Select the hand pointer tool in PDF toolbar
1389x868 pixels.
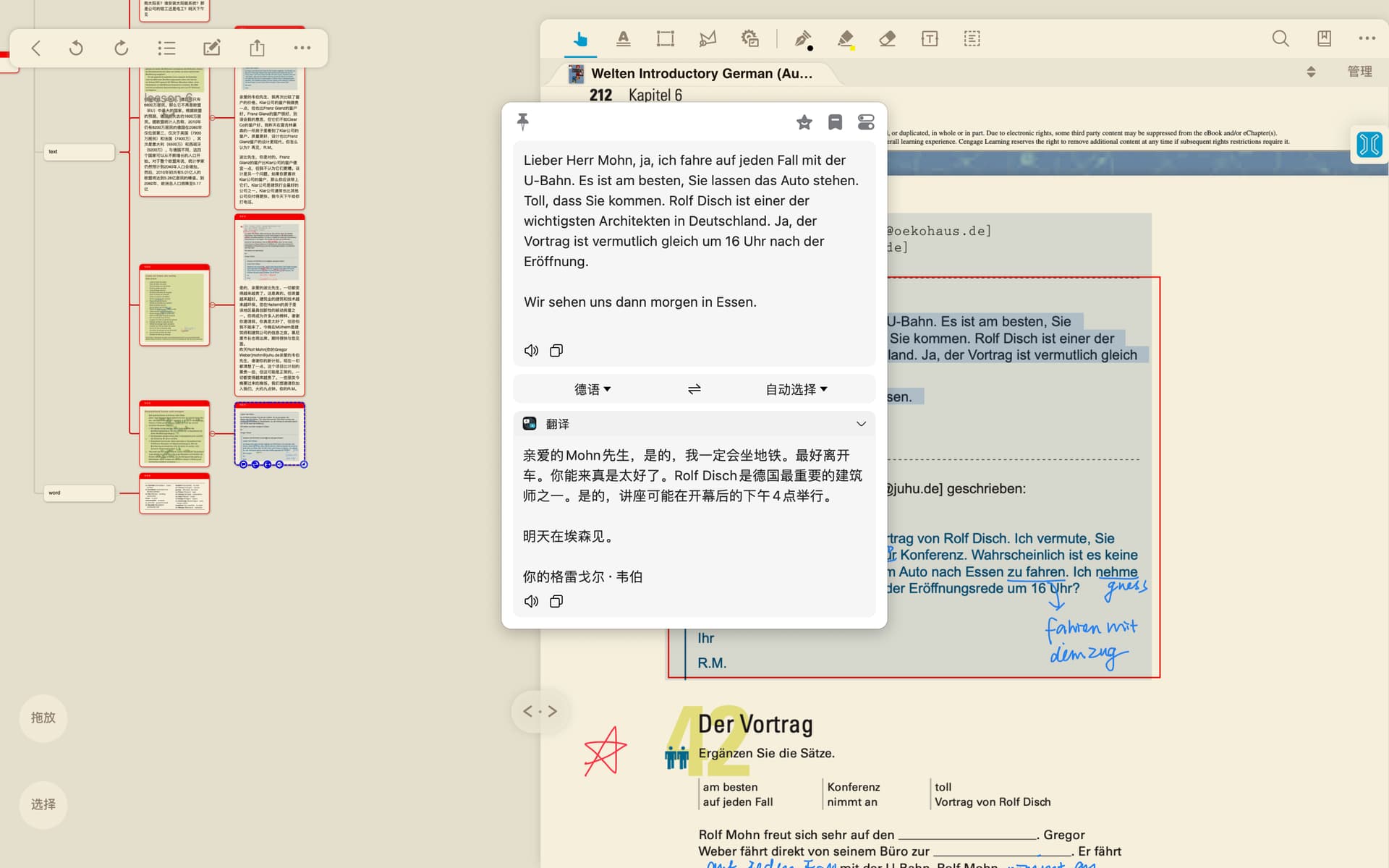tap(580, 39)
